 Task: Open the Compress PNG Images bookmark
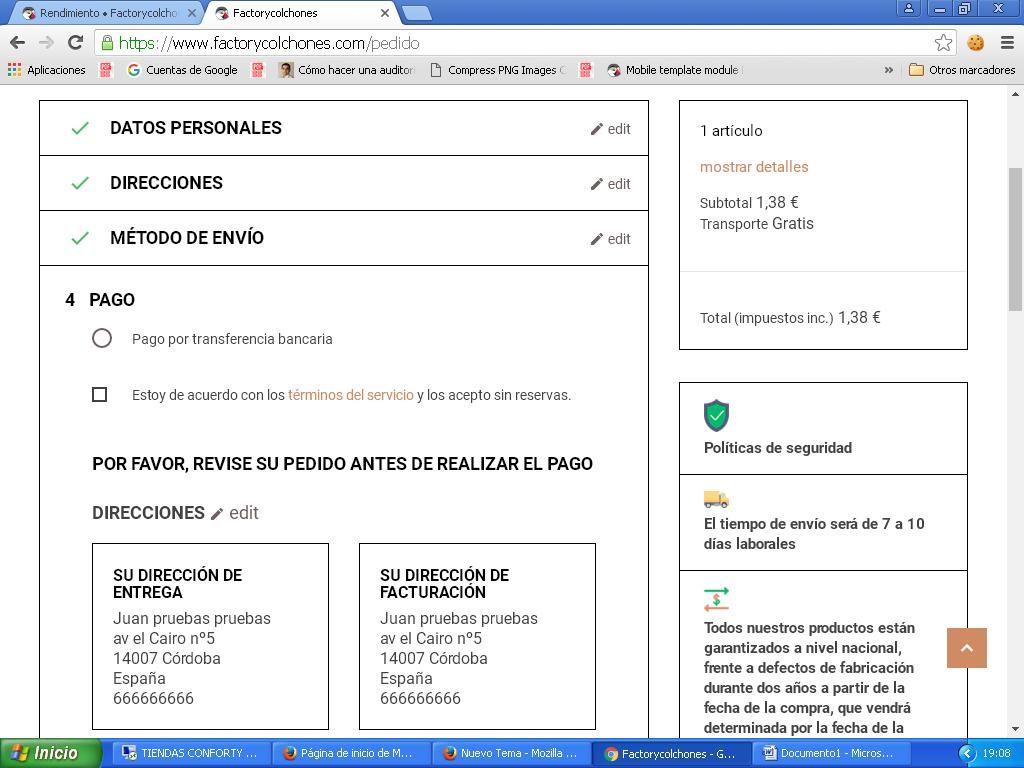[498, 70]
